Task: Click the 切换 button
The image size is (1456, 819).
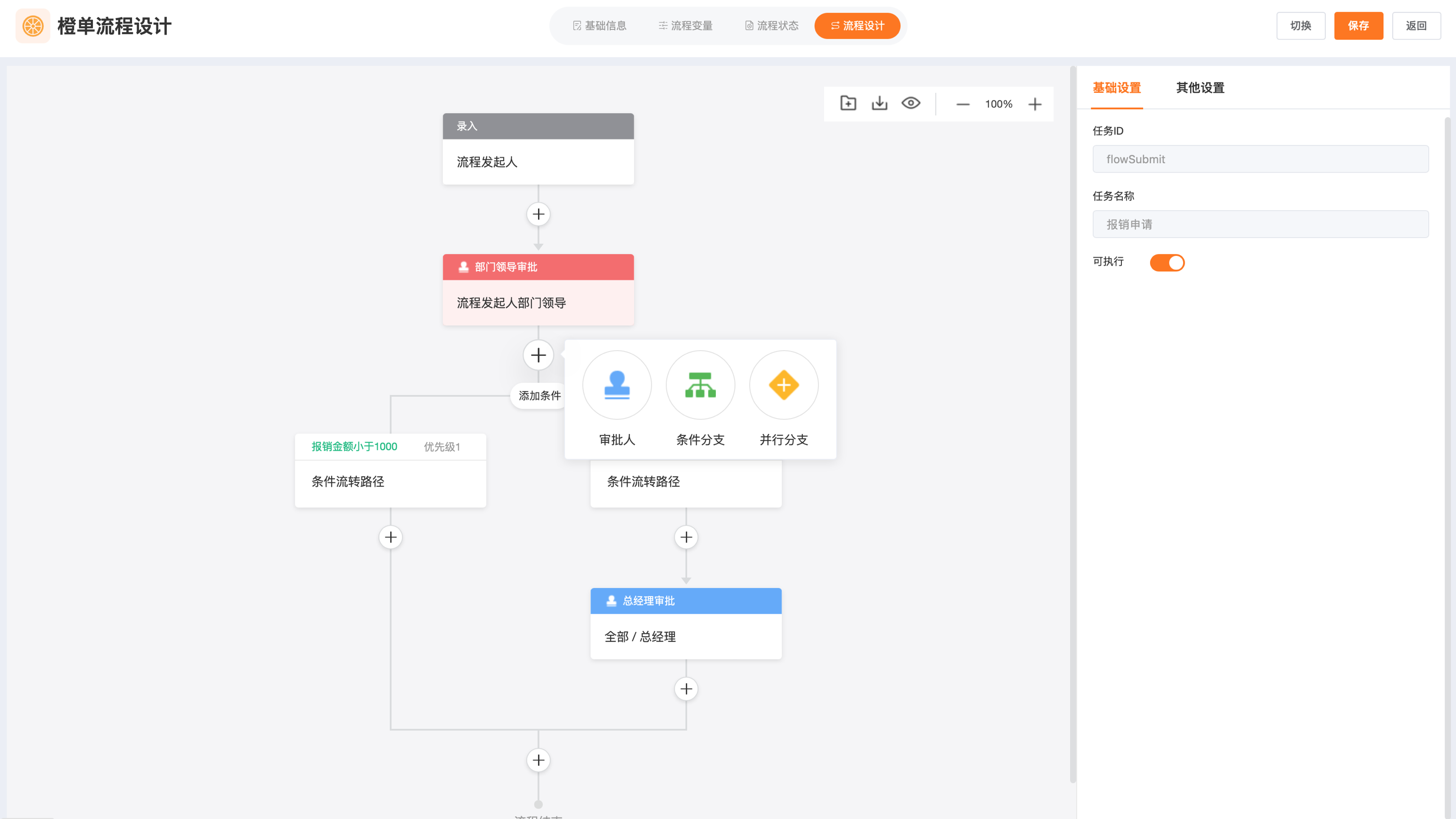Action: tap(1301, 26)
